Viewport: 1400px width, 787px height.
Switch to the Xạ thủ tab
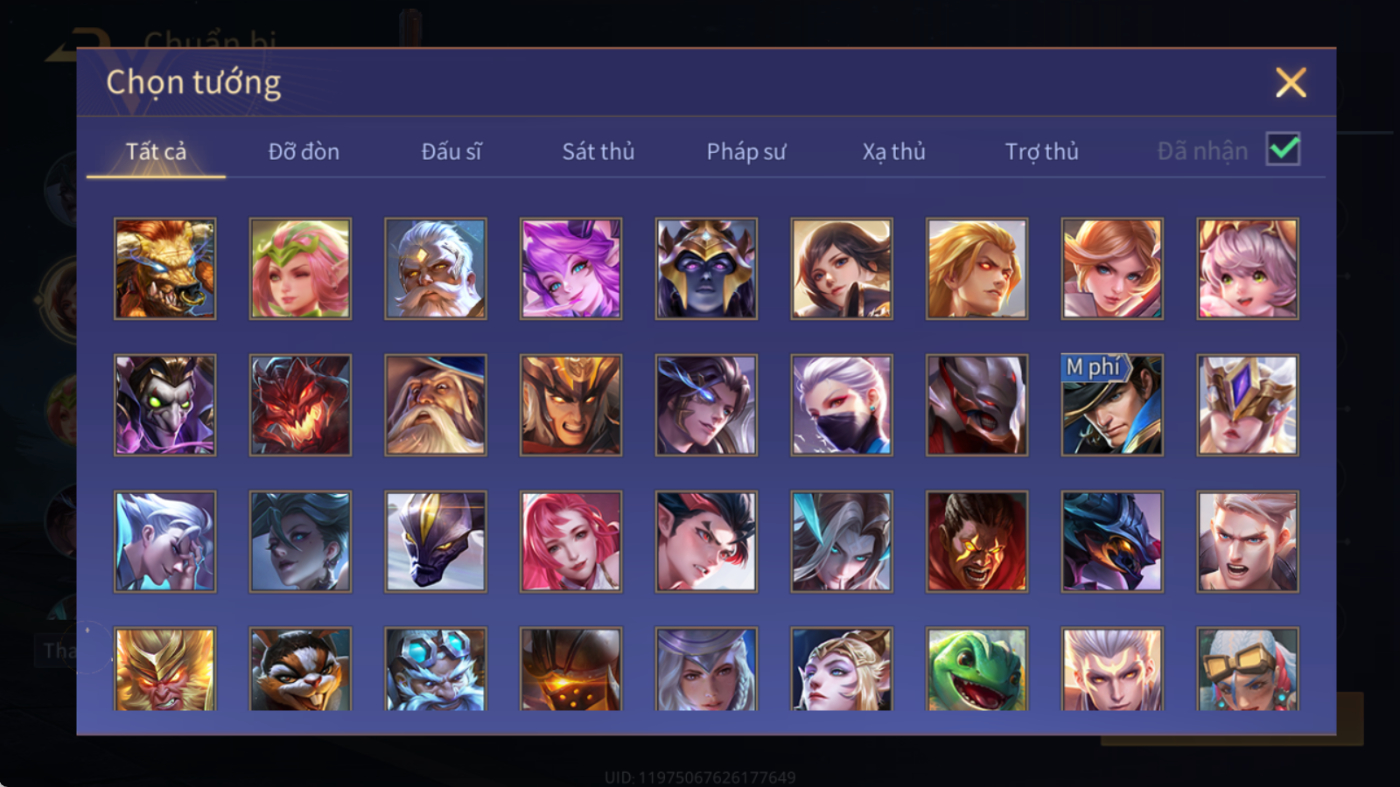(x=894, y=152)
